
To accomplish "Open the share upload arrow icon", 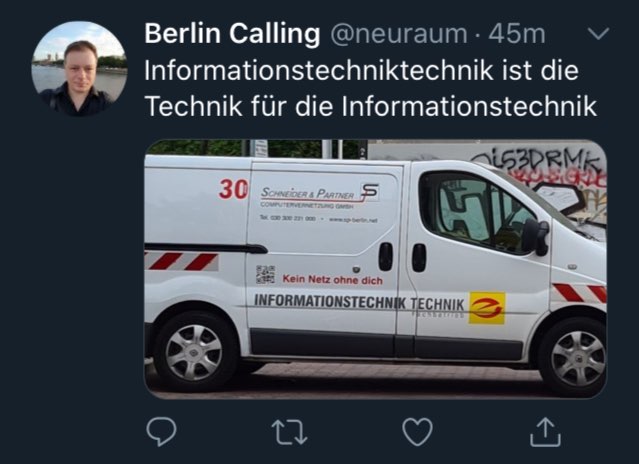I will [545, 432].
